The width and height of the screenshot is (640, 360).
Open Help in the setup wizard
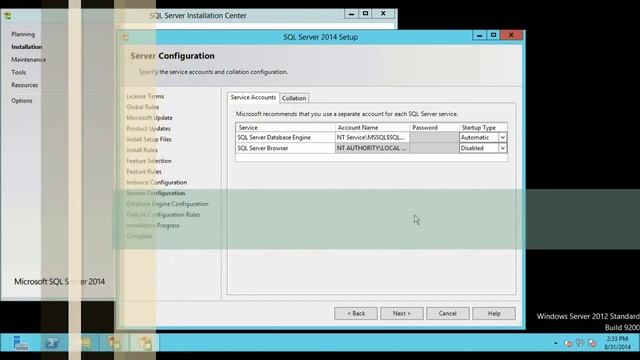pos(494,313)
